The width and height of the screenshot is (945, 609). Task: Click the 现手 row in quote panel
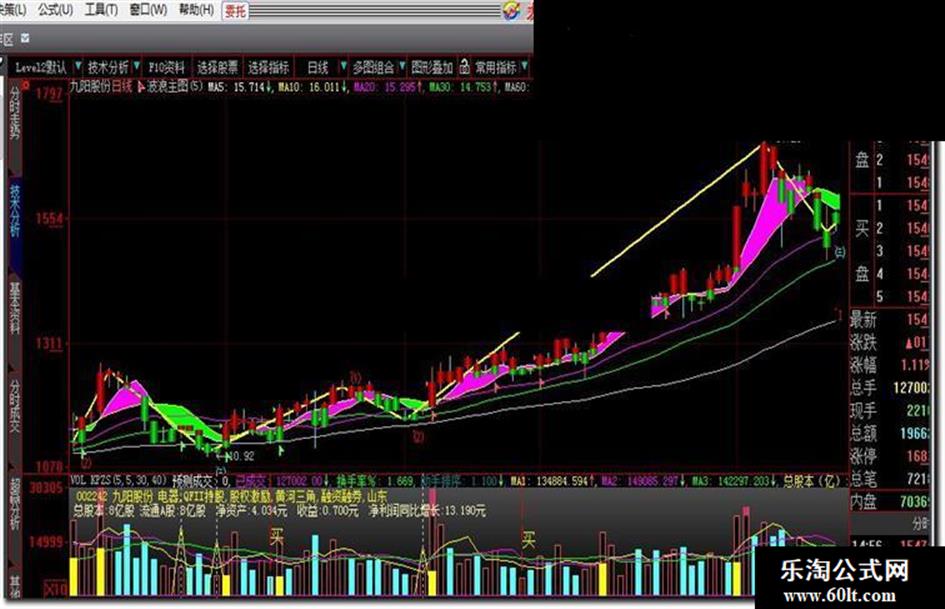point(891,410)
